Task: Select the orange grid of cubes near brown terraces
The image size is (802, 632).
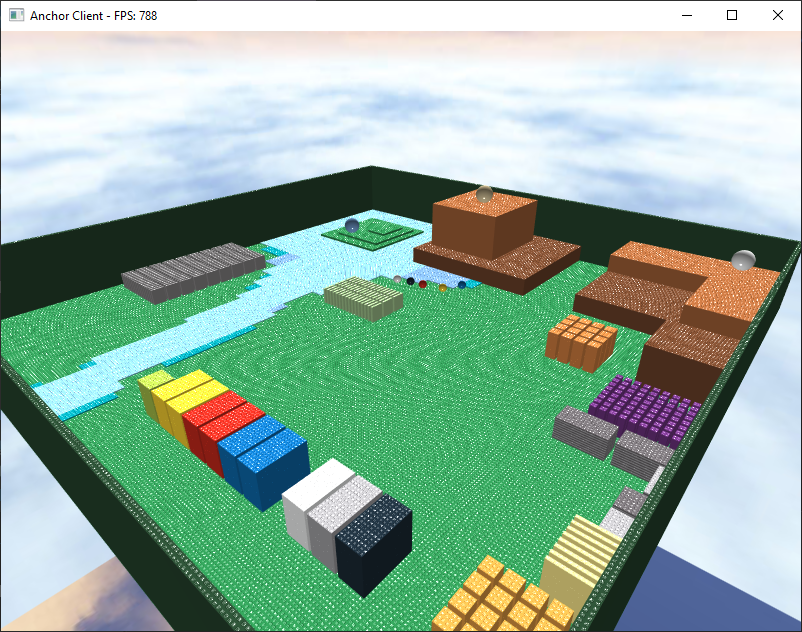Action: (x=581, y=343)
